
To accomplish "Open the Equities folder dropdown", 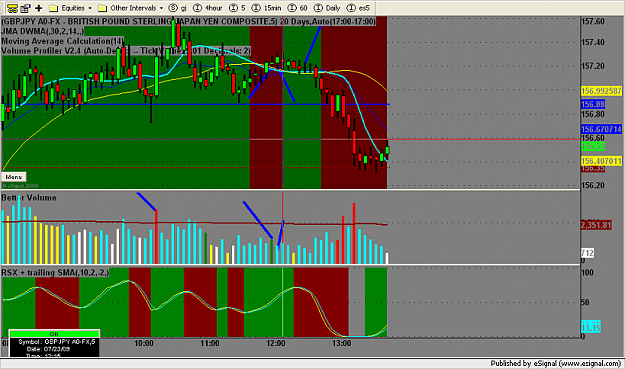I will point(71,8).
